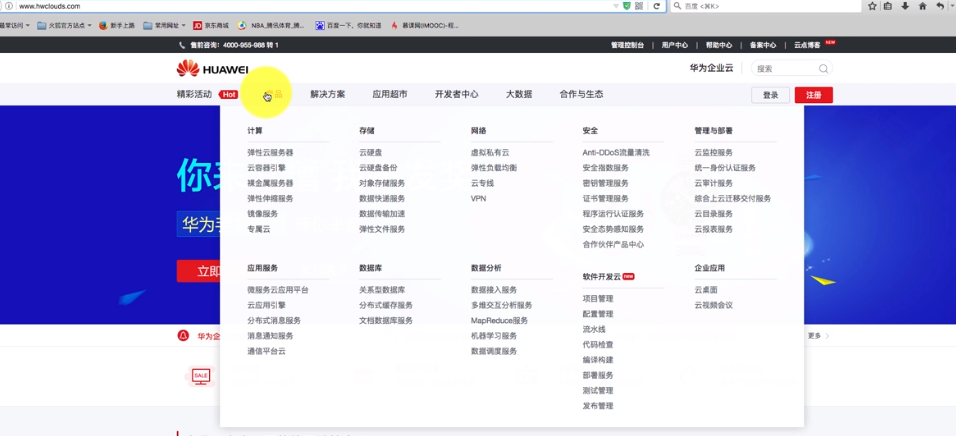
Task: Select MapReduce服务 under 数据分析
Action: click(499, 321)
